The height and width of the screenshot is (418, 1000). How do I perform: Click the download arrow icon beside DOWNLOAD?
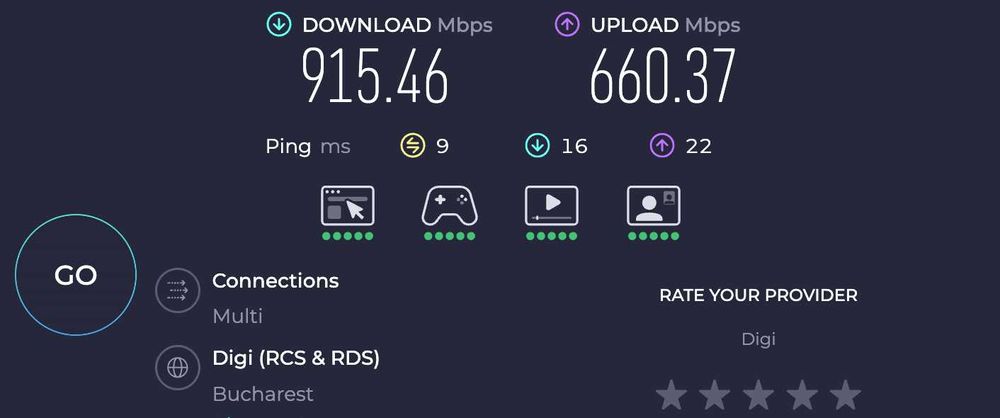point(279,25)
